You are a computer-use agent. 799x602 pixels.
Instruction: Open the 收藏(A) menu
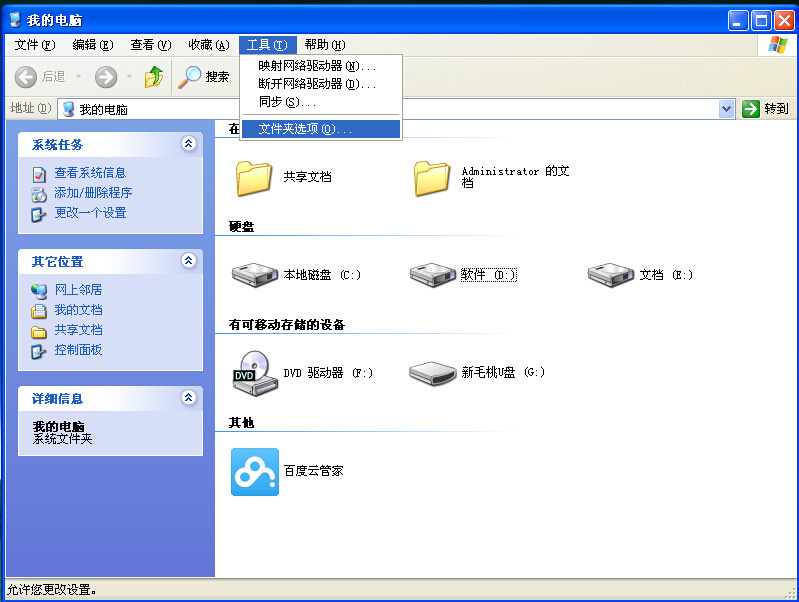[x=208, y=45]
